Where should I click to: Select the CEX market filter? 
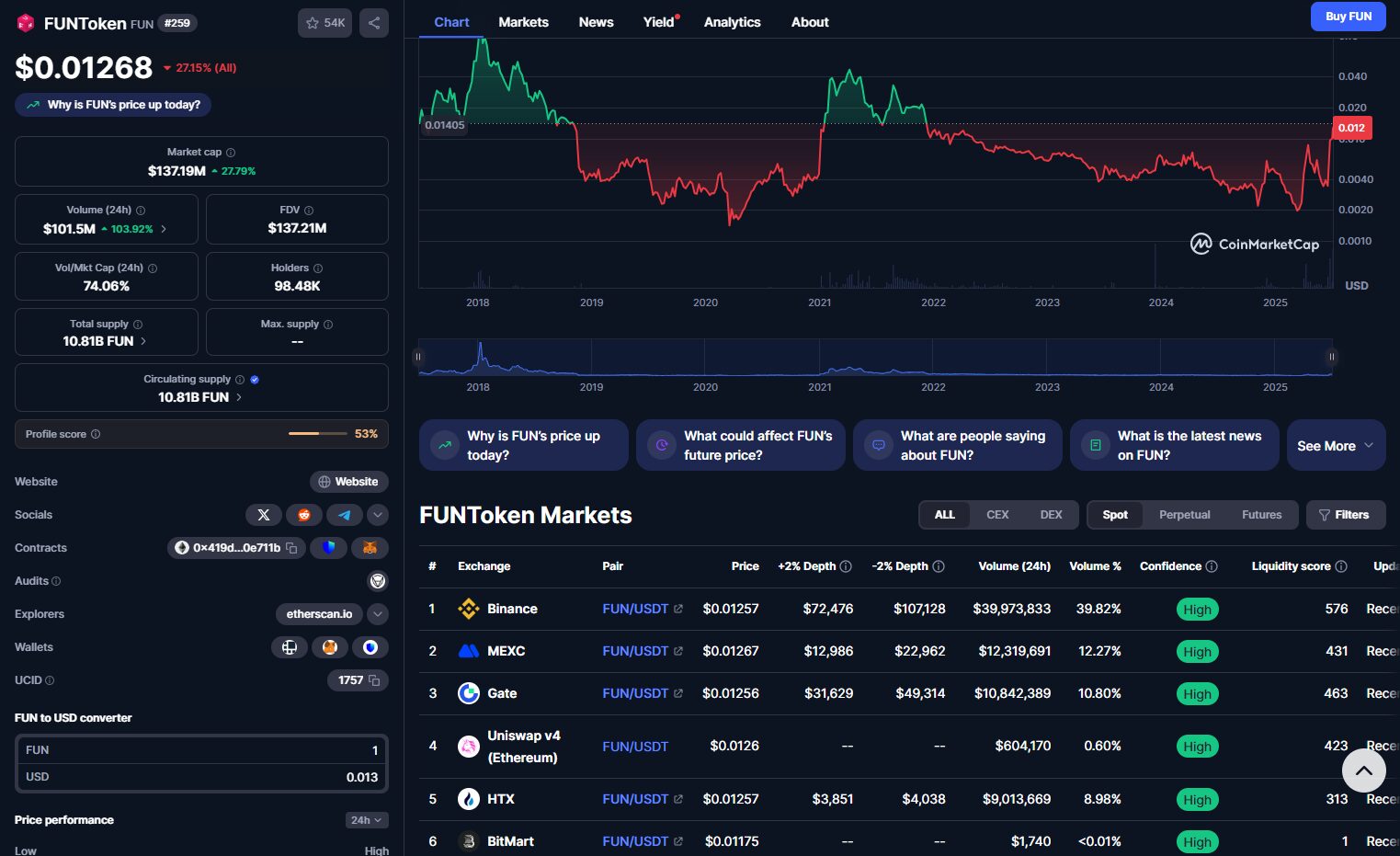997,515
